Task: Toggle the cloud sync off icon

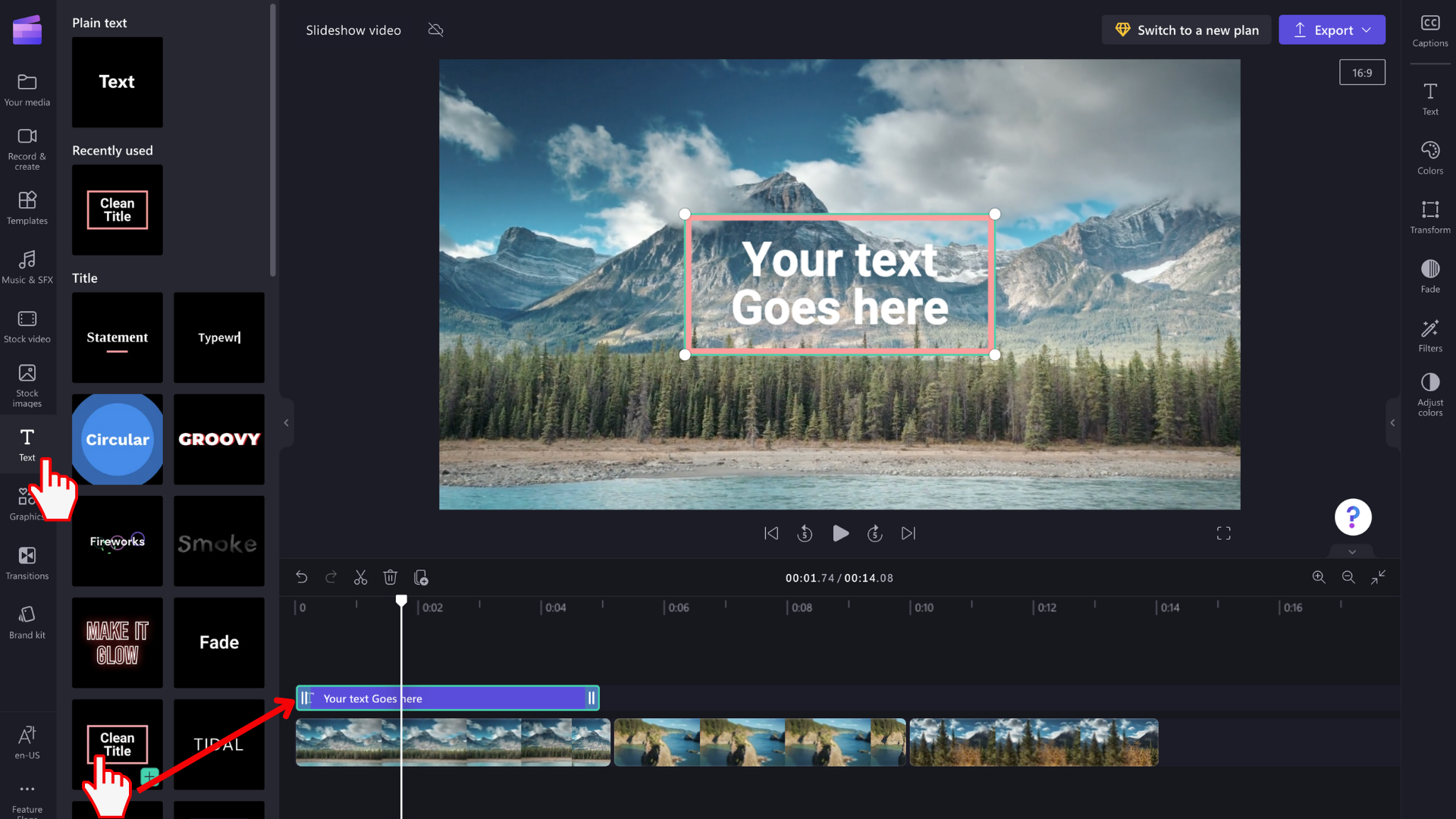Action: (x=435, y=30)
